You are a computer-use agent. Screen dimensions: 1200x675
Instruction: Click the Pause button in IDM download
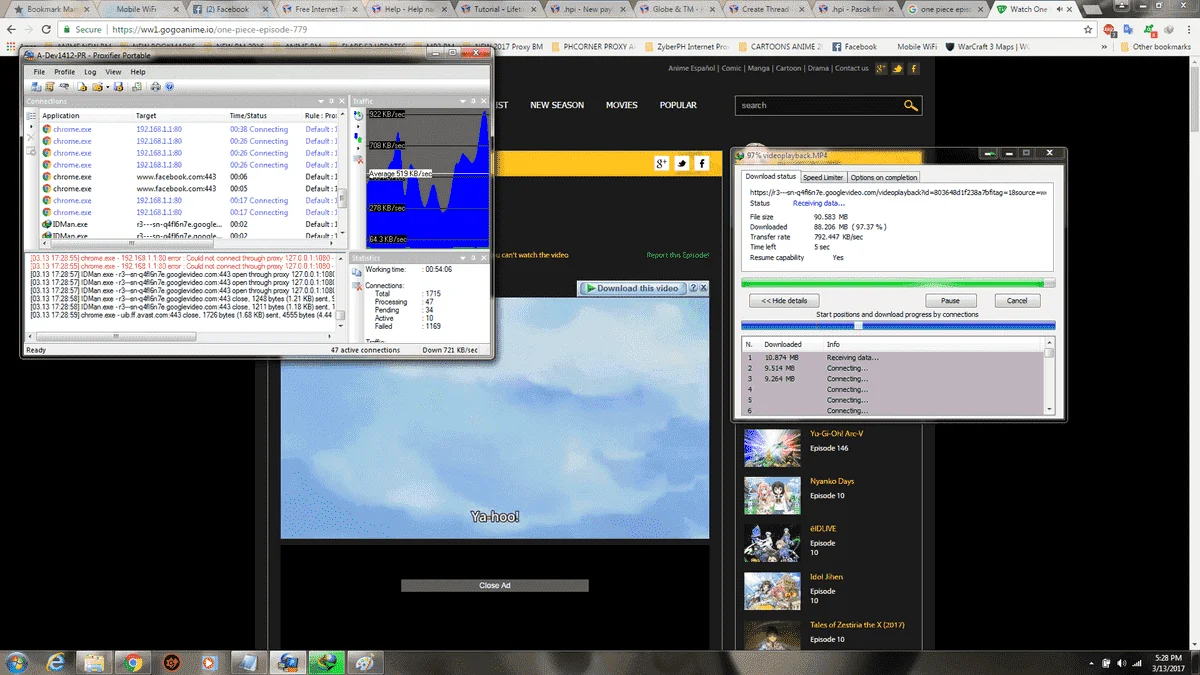pos(950,300)
